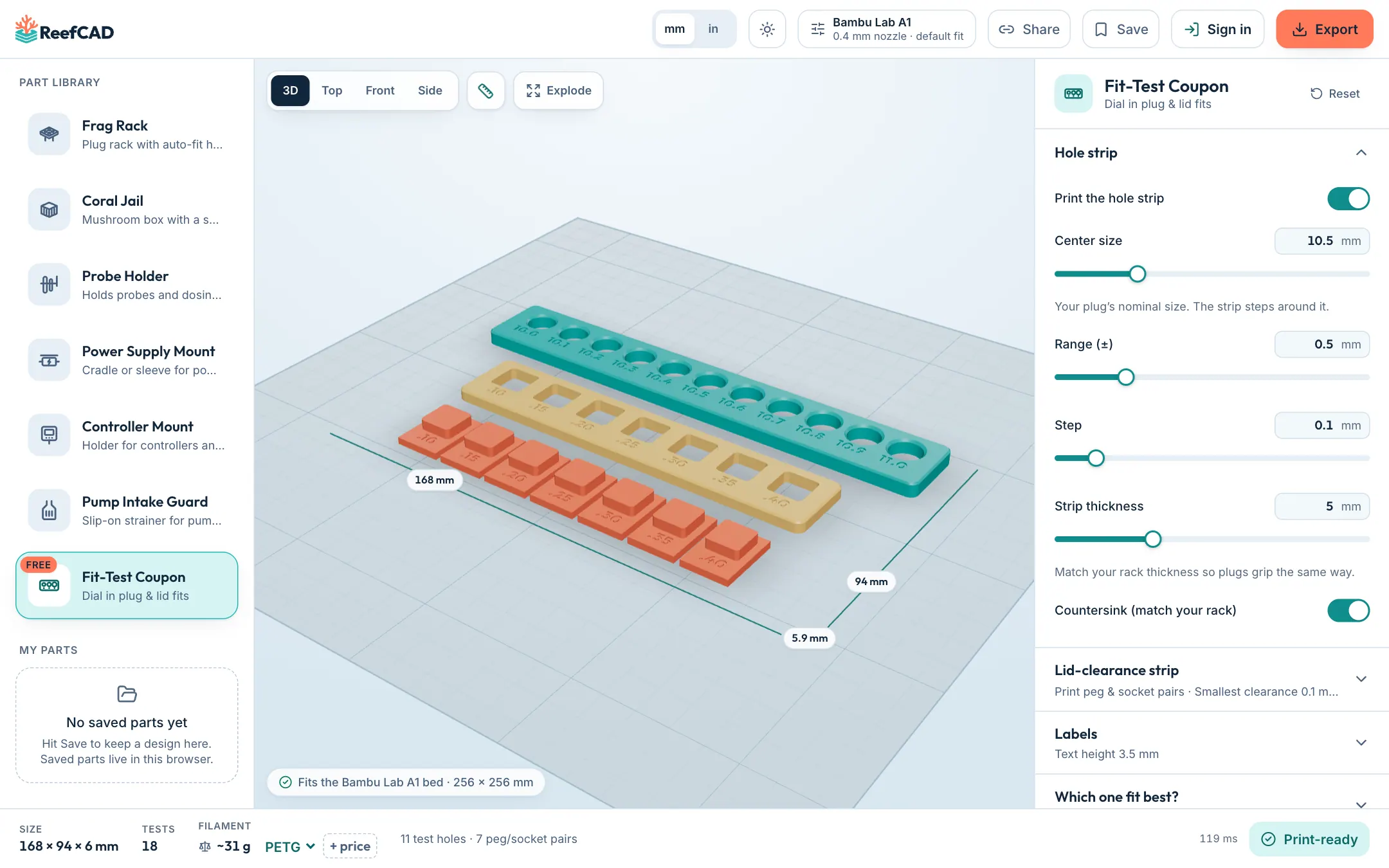Open the measure ruler tool
Screen dimensions: 1389x868
point(486,91)
